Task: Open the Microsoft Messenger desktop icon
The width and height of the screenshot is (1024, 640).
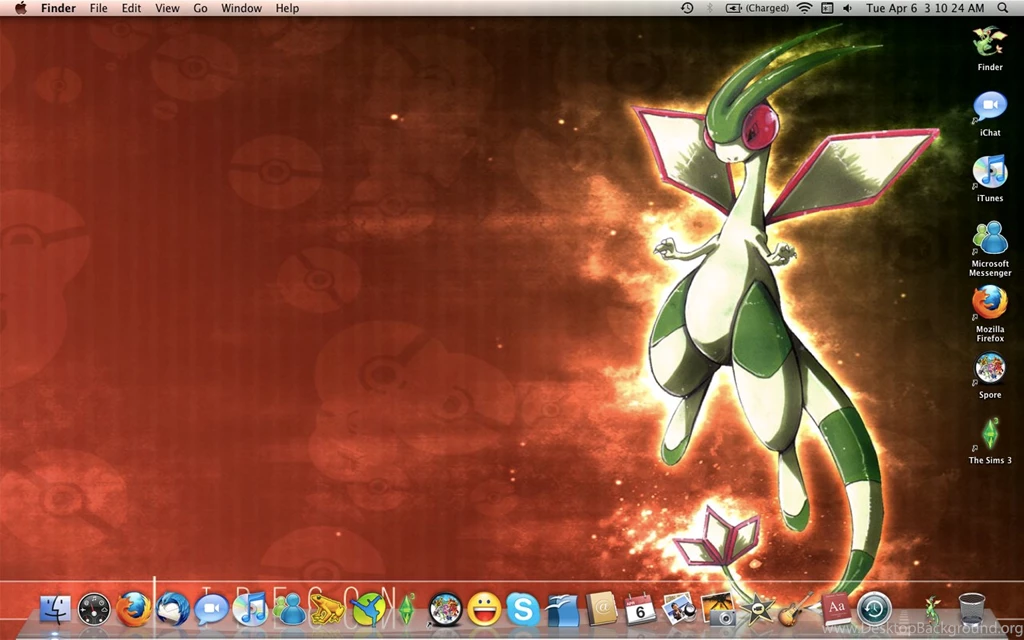Action: point(990,240)
